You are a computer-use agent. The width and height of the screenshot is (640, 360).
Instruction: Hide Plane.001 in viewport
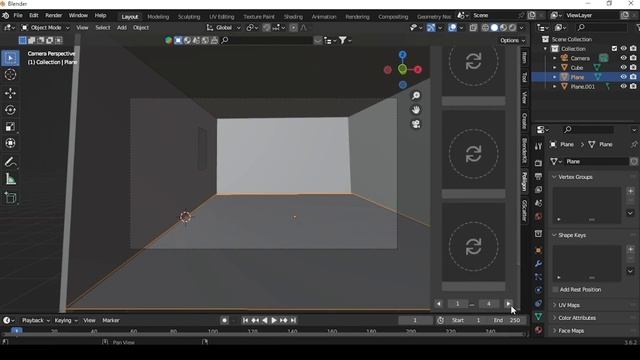[623, 86]
